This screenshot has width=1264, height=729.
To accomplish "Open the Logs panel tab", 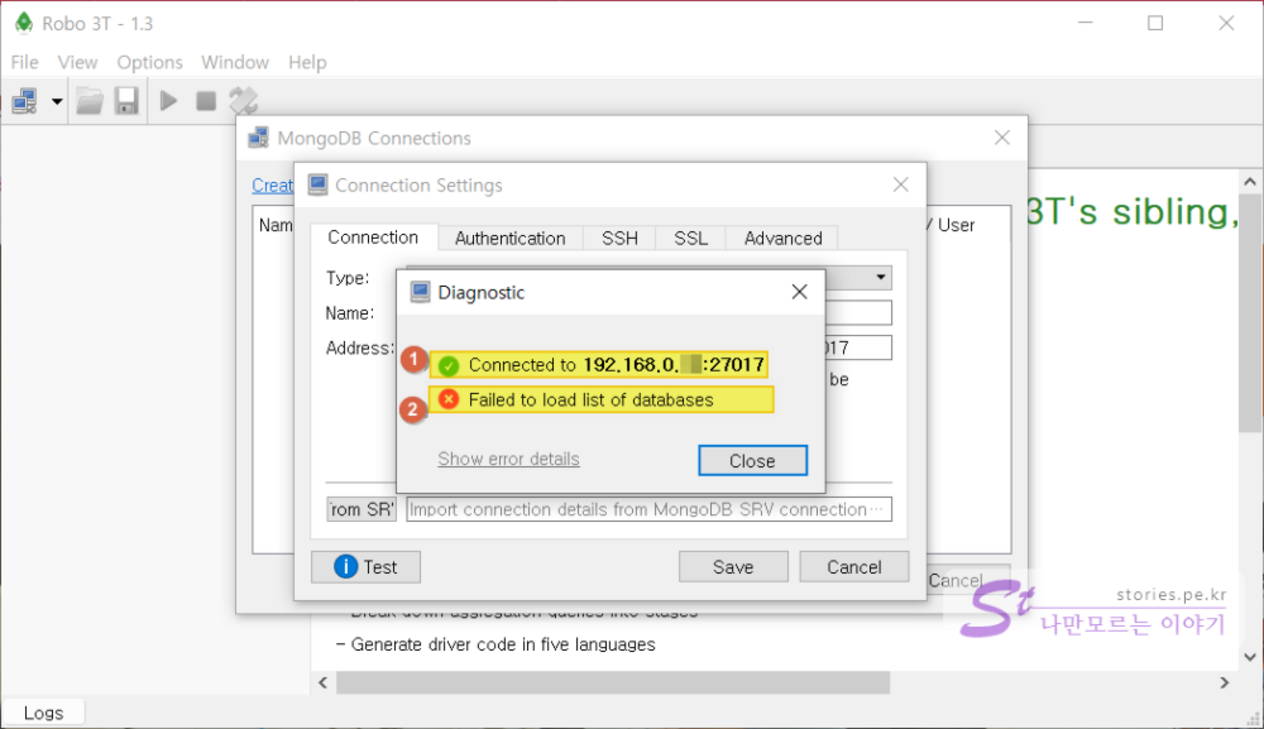I will tap(43, 713).
